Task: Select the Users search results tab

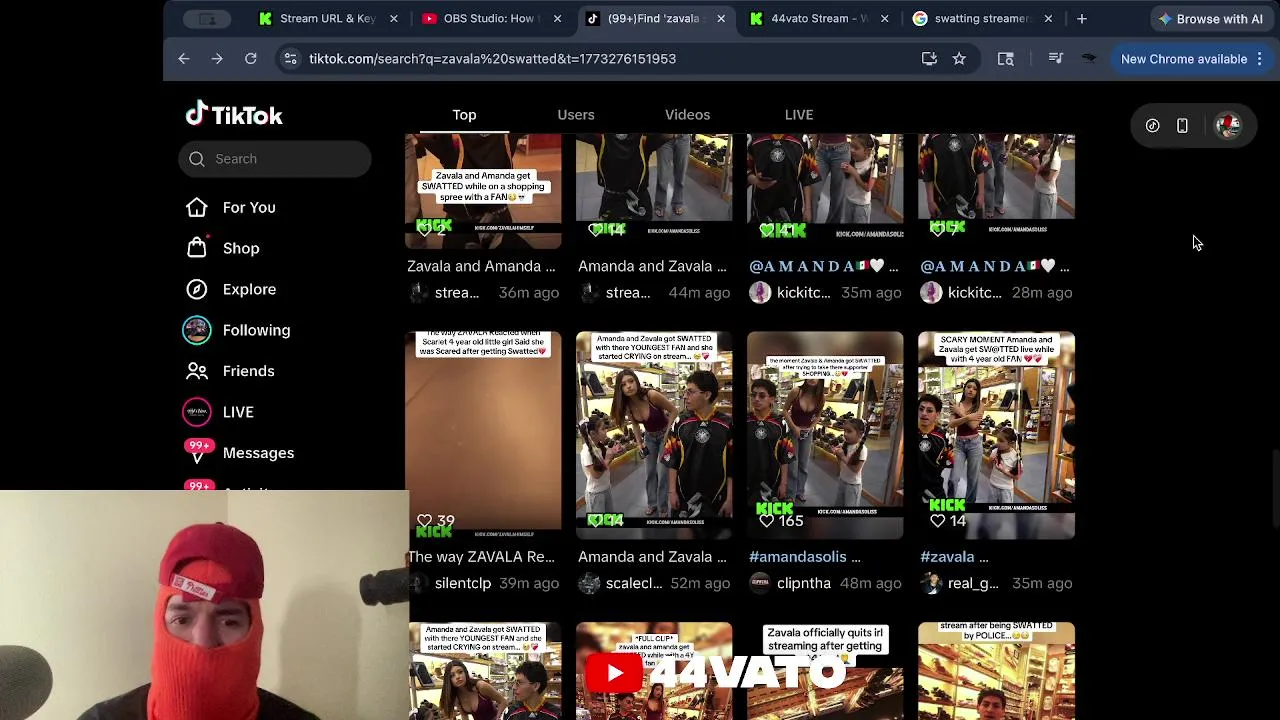Action: 576,115
